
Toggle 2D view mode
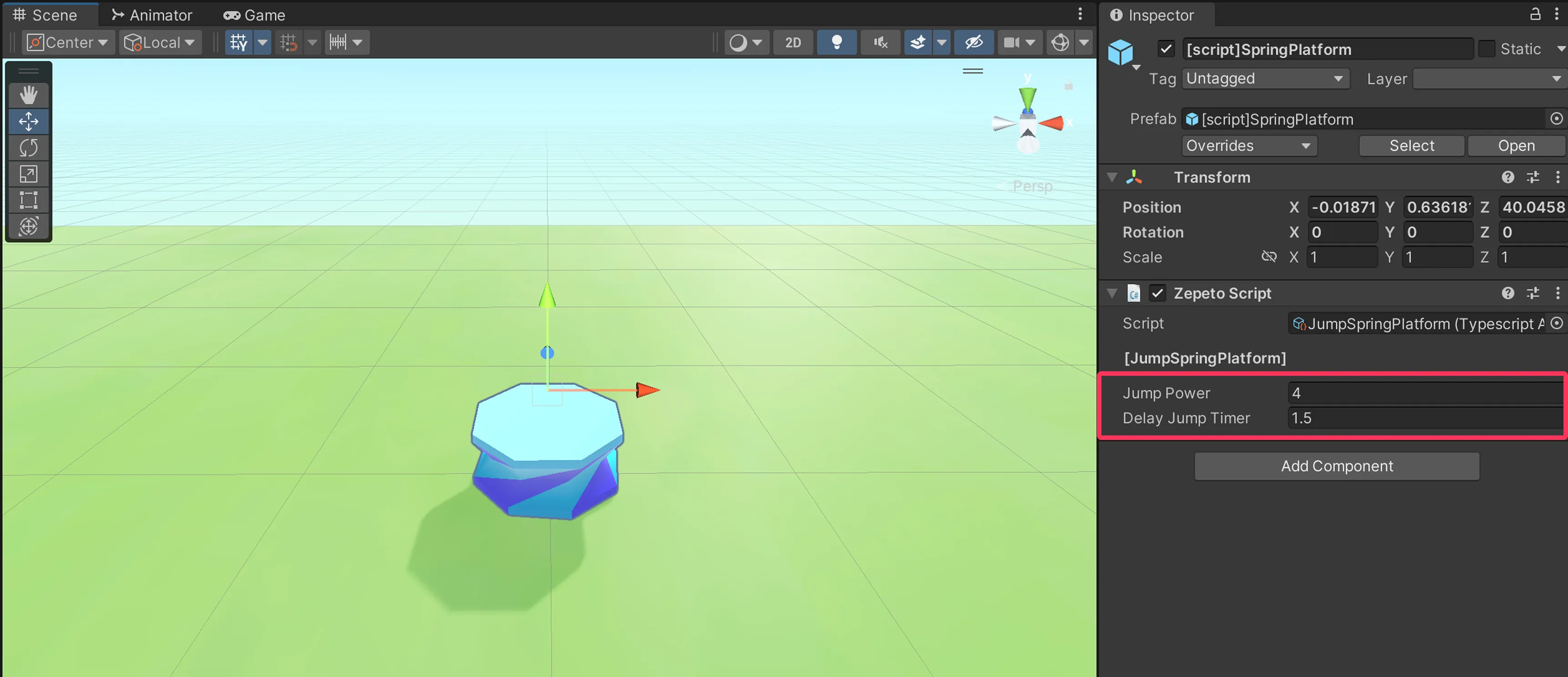792,42
